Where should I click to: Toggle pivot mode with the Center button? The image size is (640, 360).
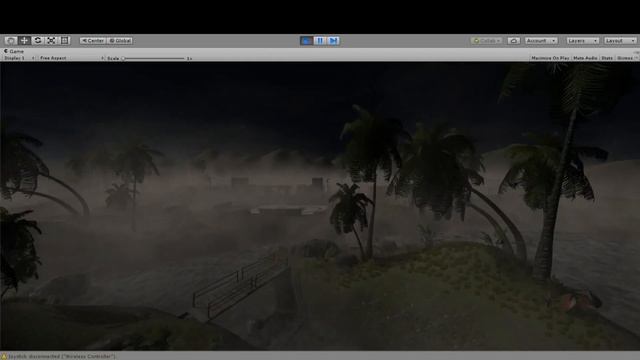point(93,40)
